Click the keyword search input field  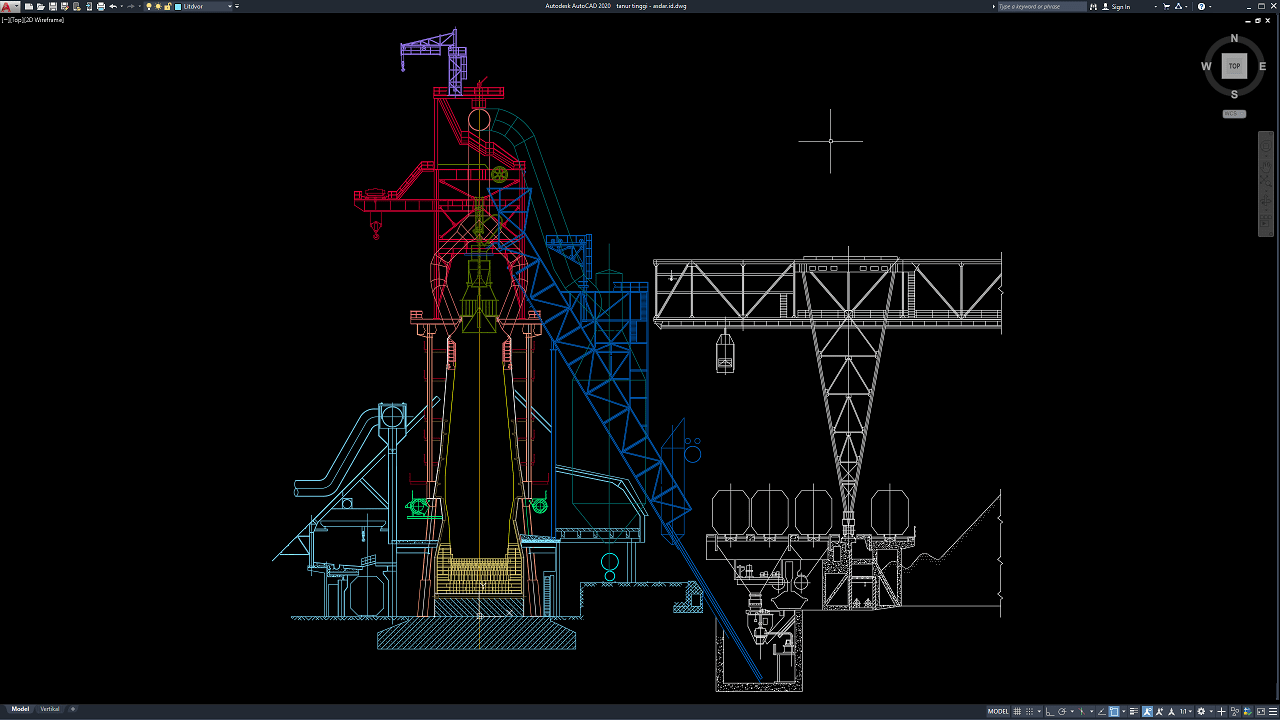pyautogui.click(x=1040, y=6)
